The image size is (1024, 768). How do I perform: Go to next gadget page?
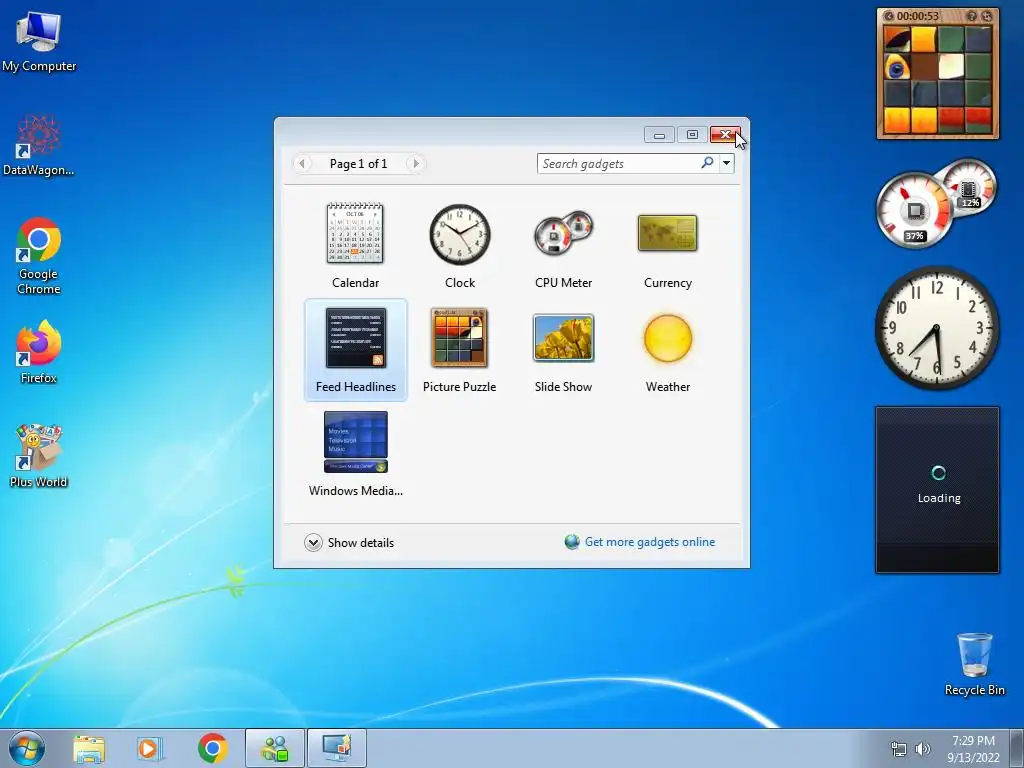(x=415, y=163)
